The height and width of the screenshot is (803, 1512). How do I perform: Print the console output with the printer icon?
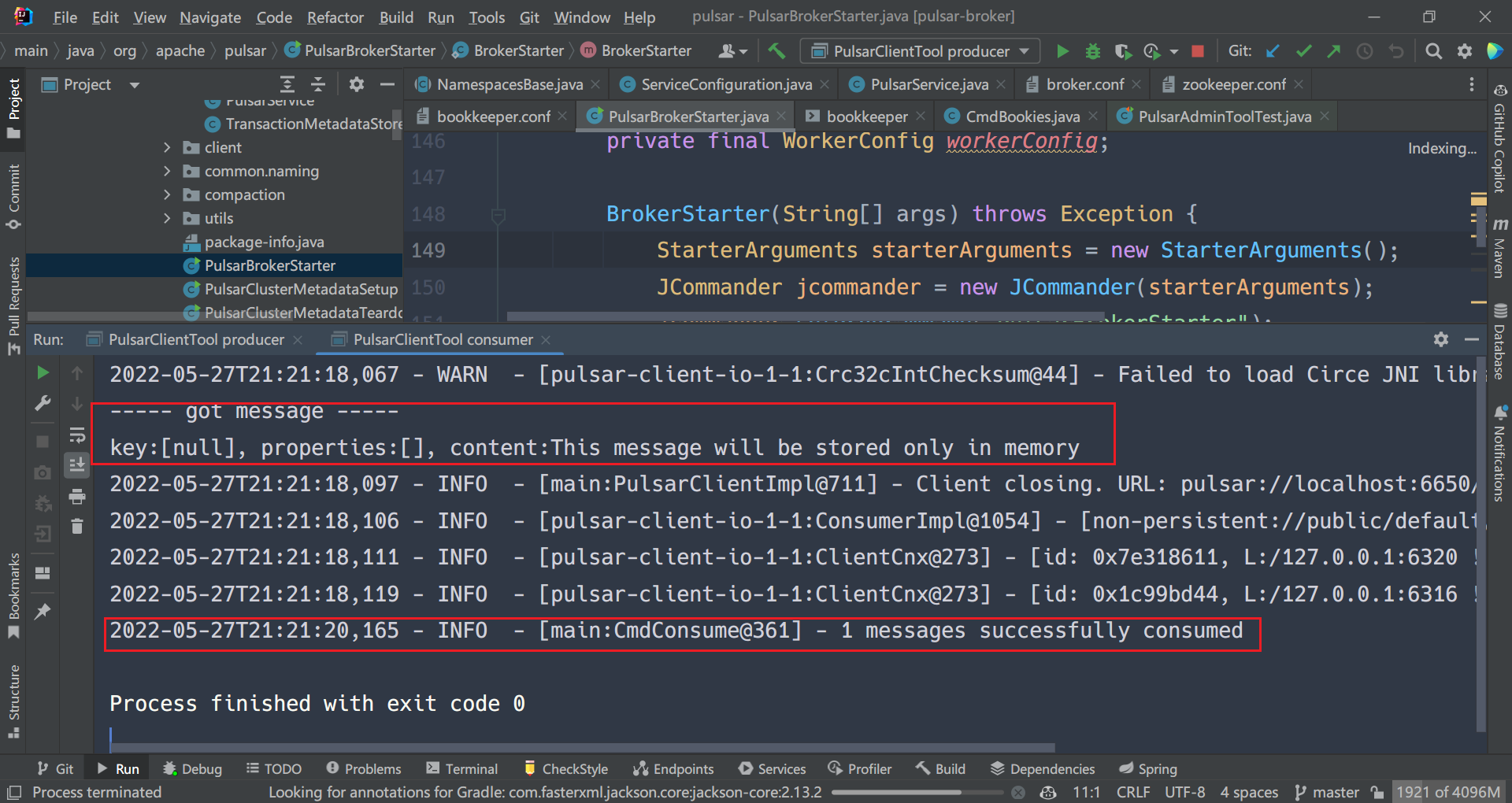(77, 497)
